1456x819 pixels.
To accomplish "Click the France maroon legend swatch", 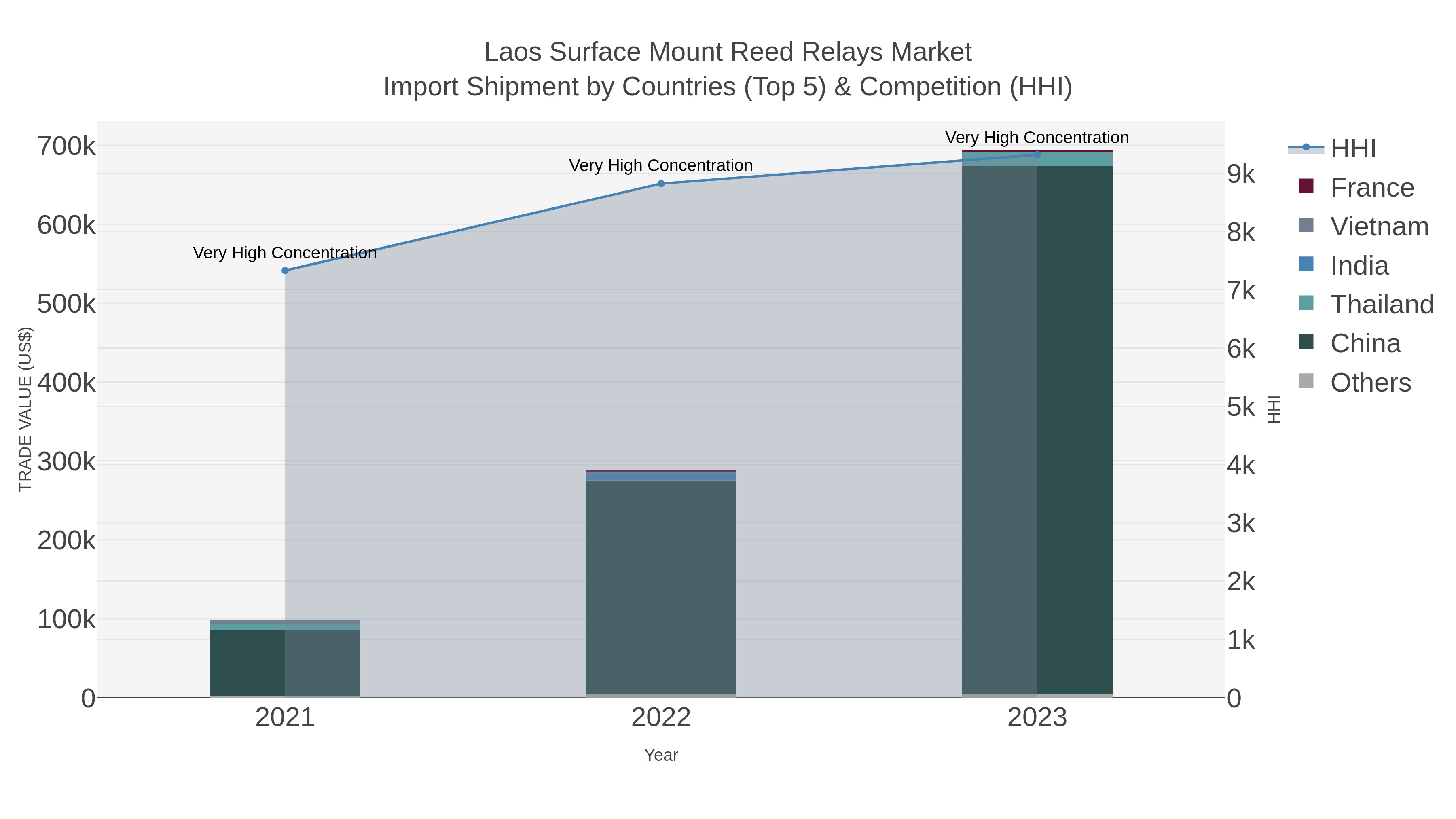I will (1306, 186).
